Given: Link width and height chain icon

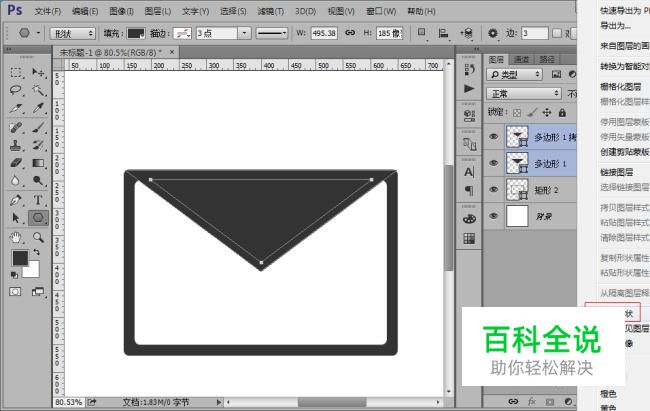Looking at the screenshot, I should [350, 32].
